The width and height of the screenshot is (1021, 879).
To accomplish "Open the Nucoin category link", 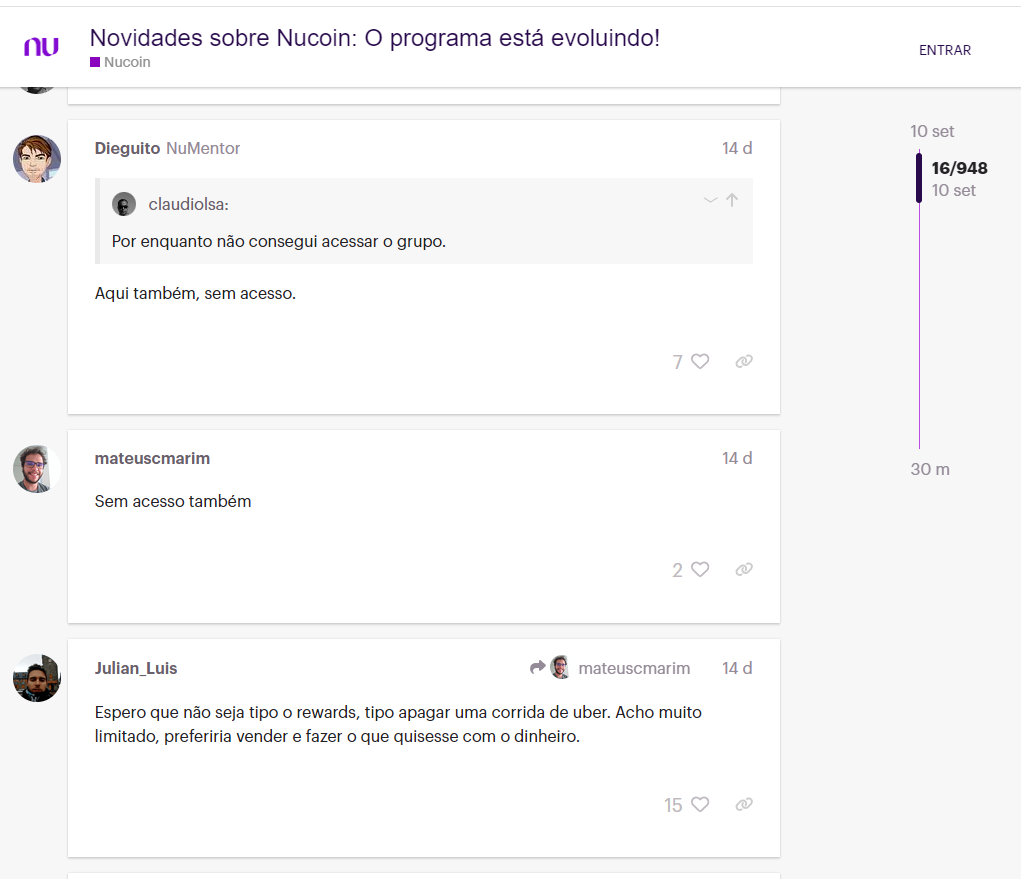I will click(127, 62).
